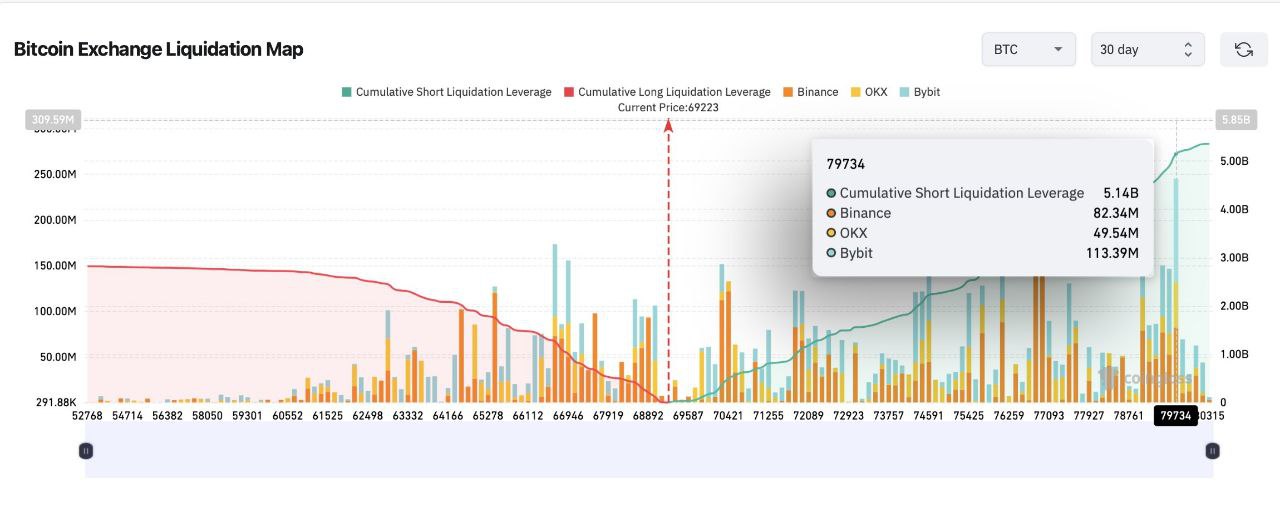Click the Bitcoin Exchange Liquidation Map title
1280x516 pixels.
tap(158, 49)
